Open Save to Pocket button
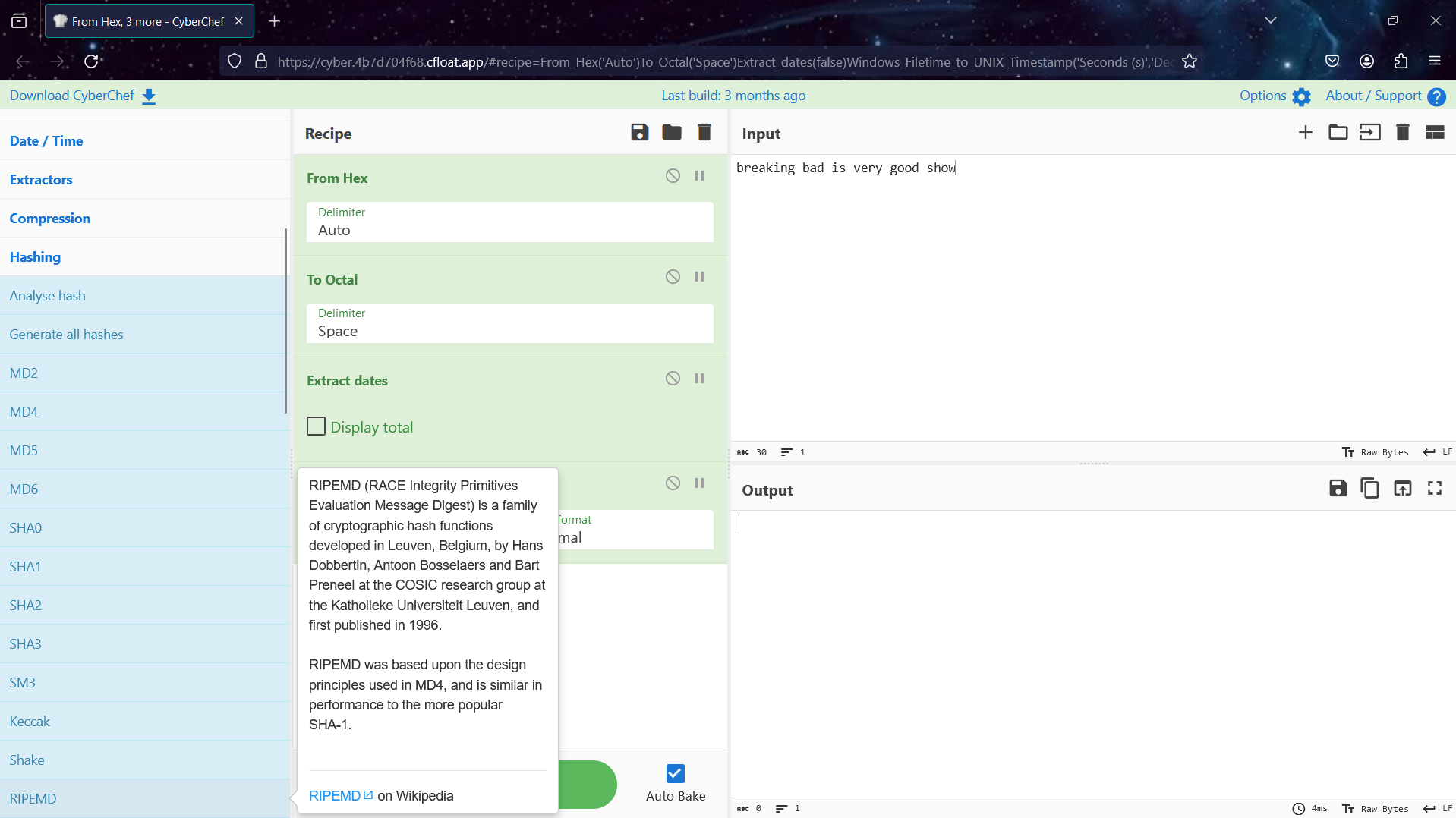This screenshot has height=818, width=1456. tap(1332, 61)
